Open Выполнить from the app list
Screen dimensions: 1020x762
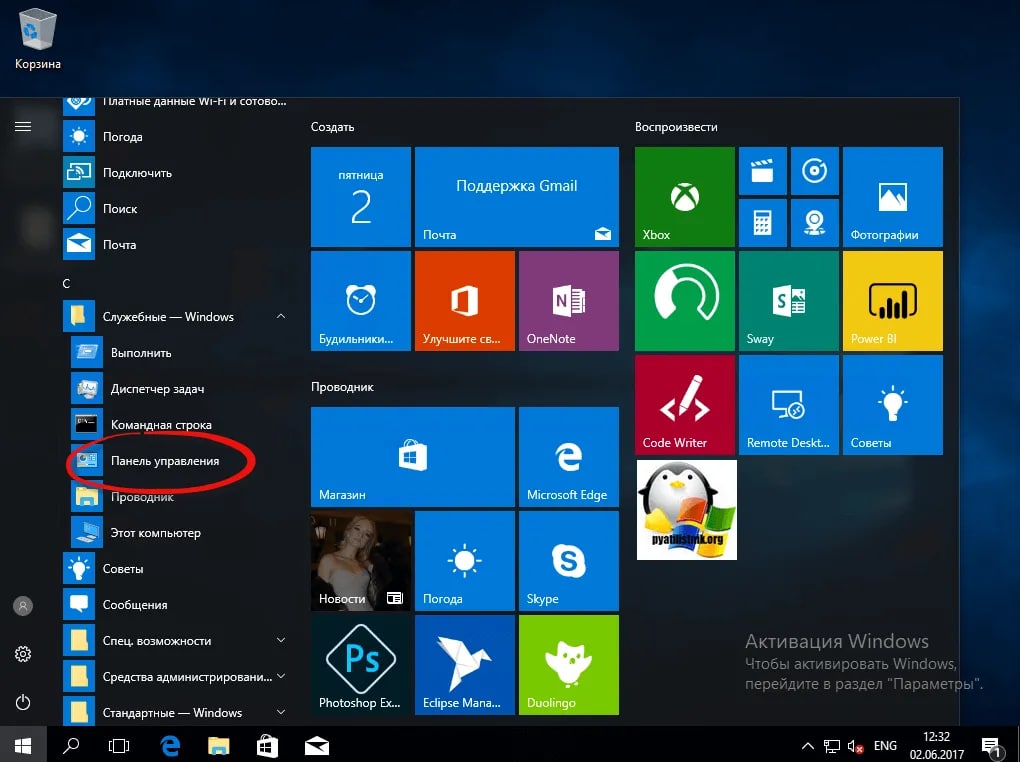(180, 353)
